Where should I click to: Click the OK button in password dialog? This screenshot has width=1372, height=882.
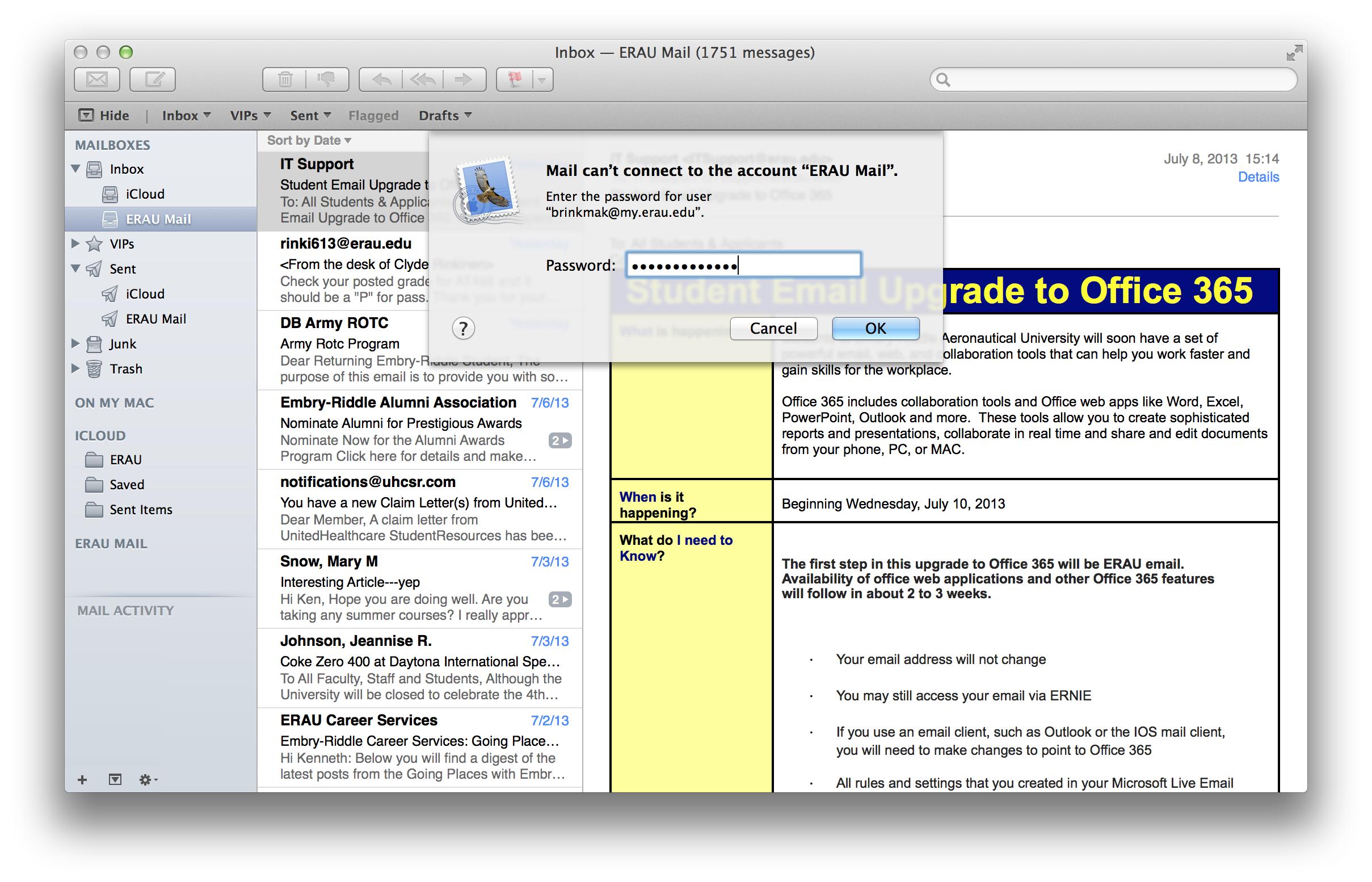[875, 328]
